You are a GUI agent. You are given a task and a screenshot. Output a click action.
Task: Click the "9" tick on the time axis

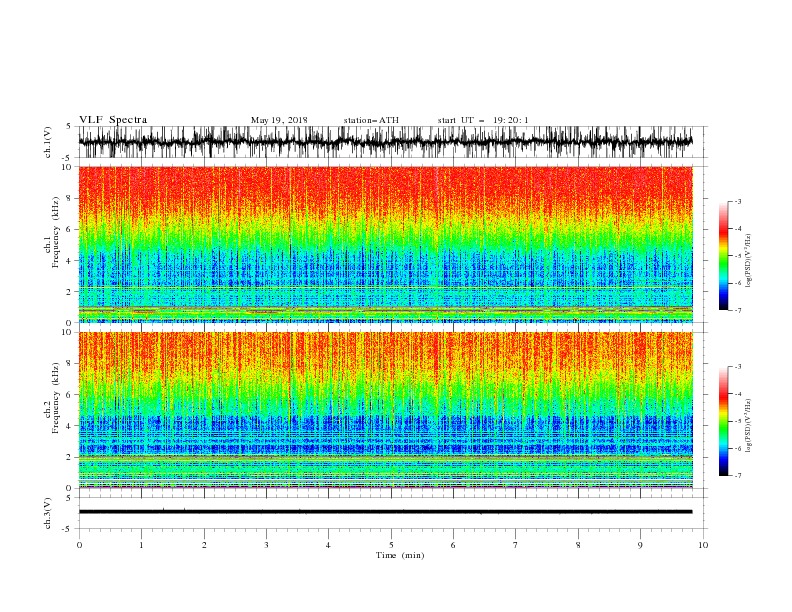coord(640,545)
